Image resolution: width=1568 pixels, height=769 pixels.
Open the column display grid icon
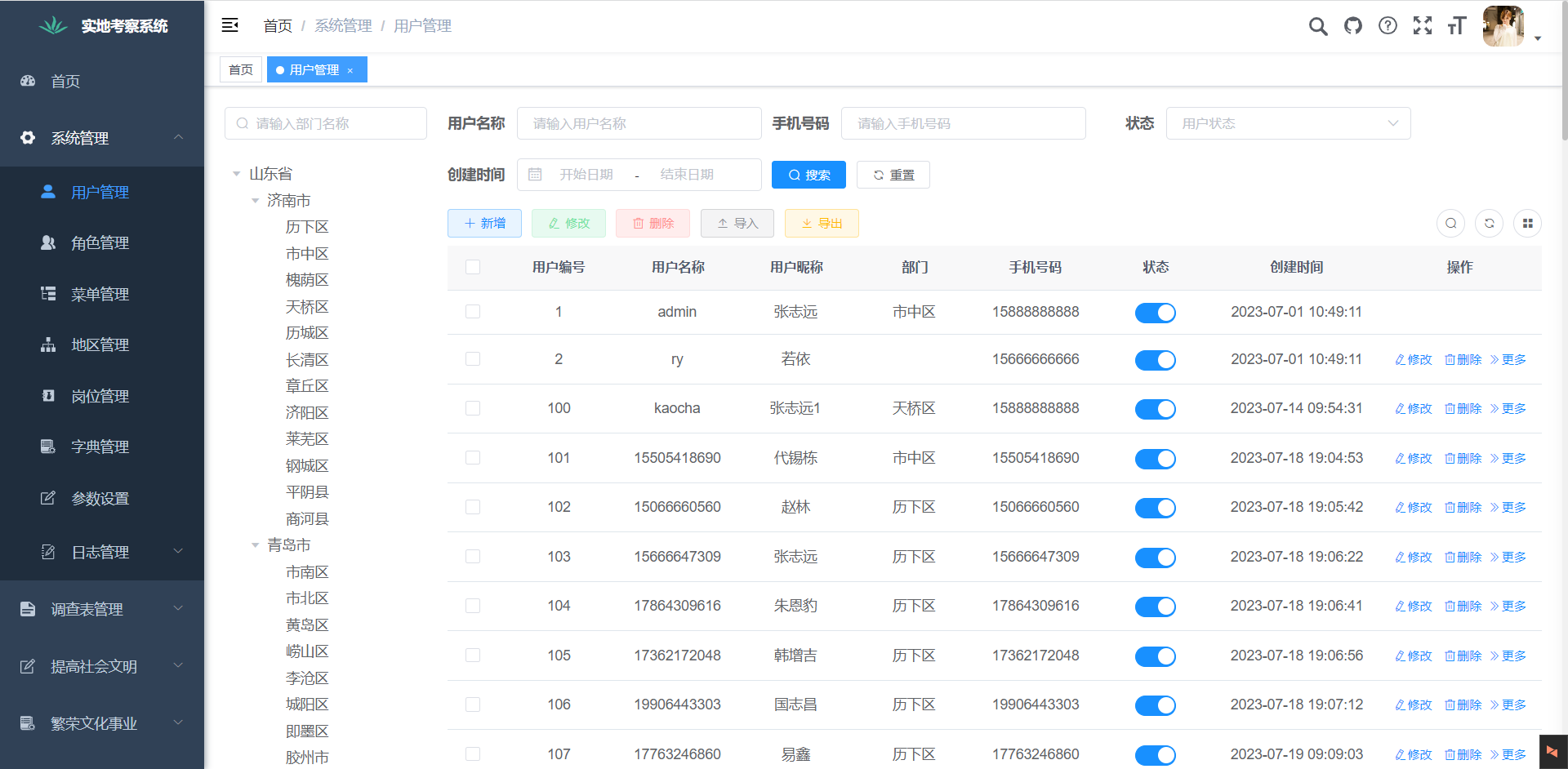tap(1528, 223)
